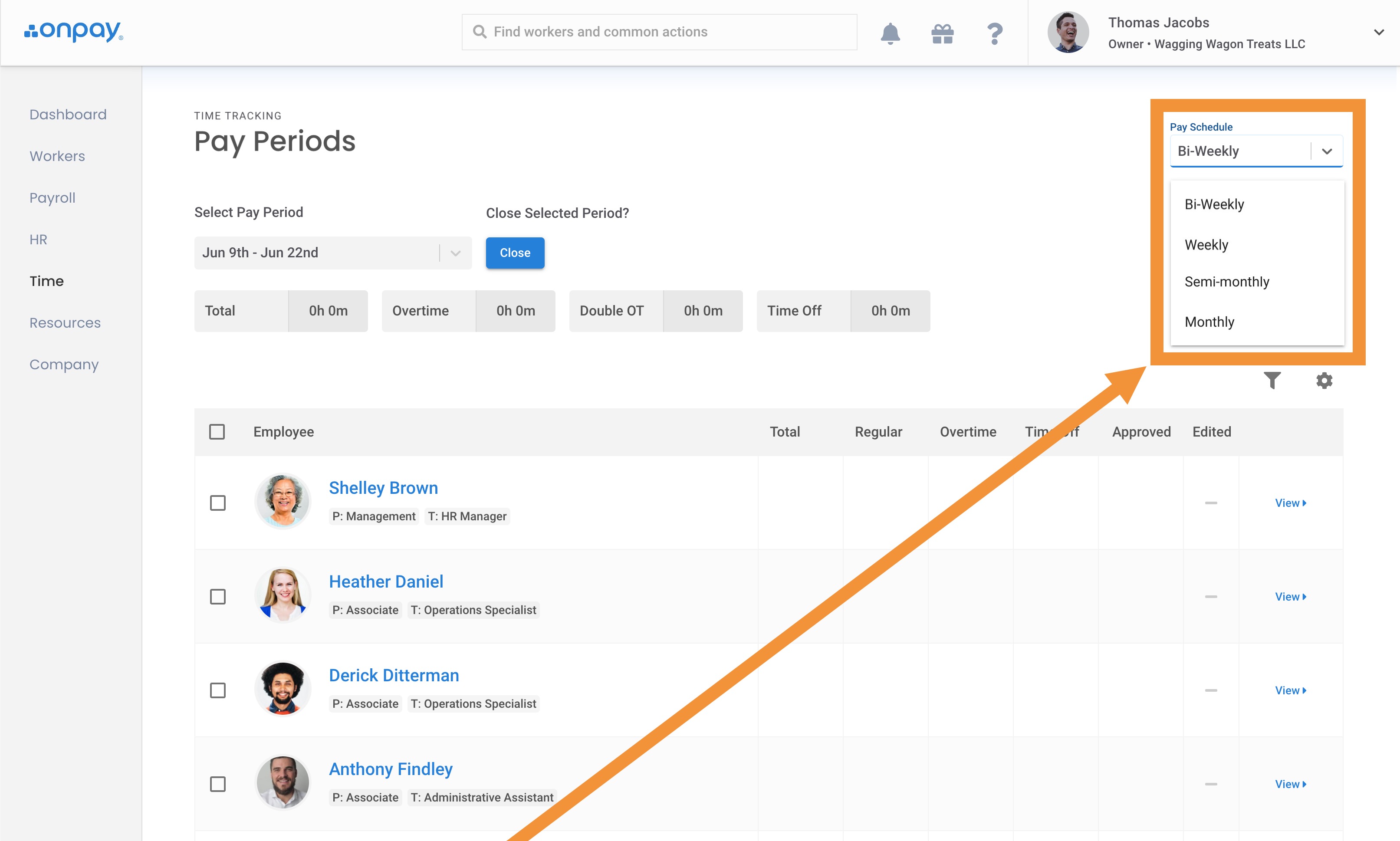Screen dimensions: 1400x841
Task: Click the T: HR Manager tag
Action: pyautogui.click(x=467, y=516)
